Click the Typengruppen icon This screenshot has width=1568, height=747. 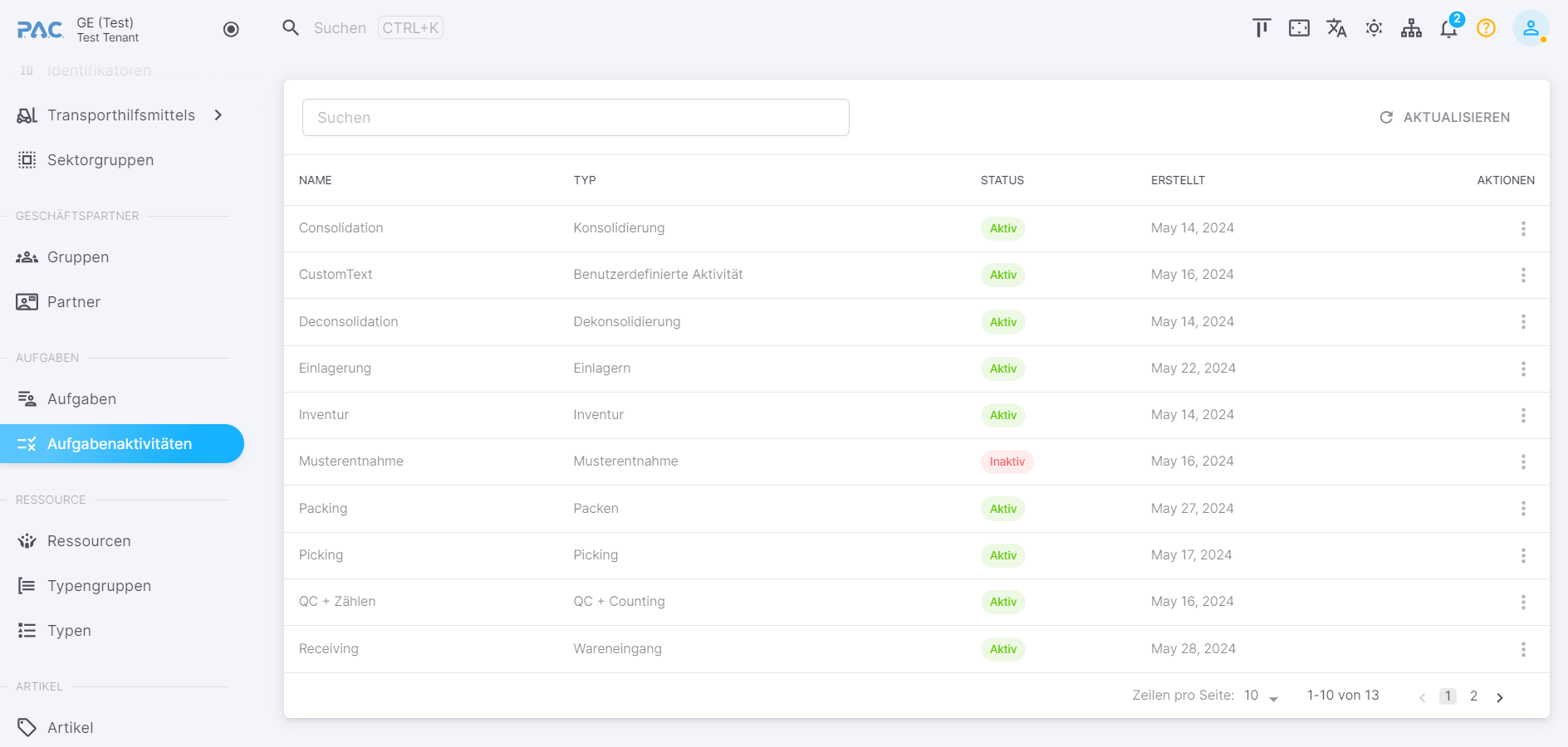click(x=27, y=586)
